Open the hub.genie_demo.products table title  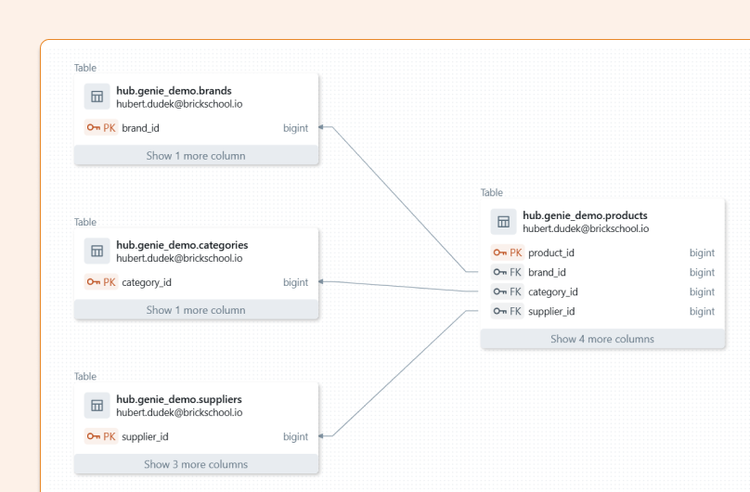click(x=585, y=215)
